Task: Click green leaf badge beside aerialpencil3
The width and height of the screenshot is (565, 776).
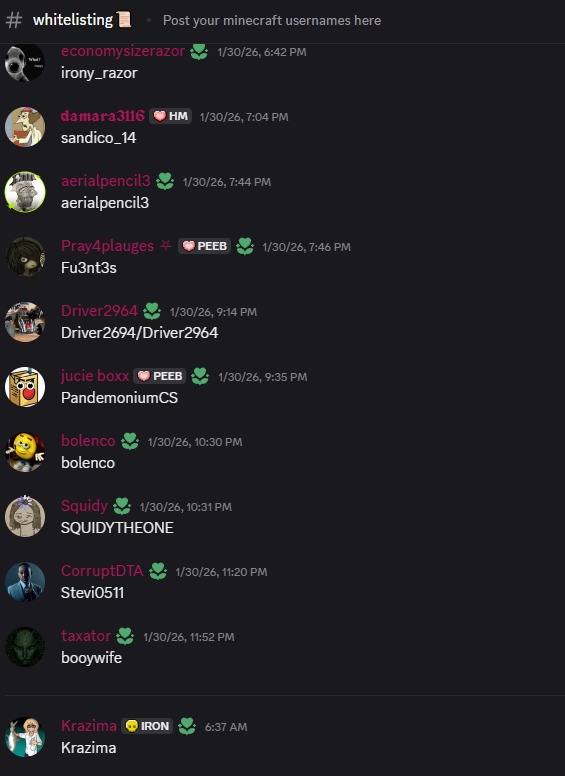Action: click(165, 182)
